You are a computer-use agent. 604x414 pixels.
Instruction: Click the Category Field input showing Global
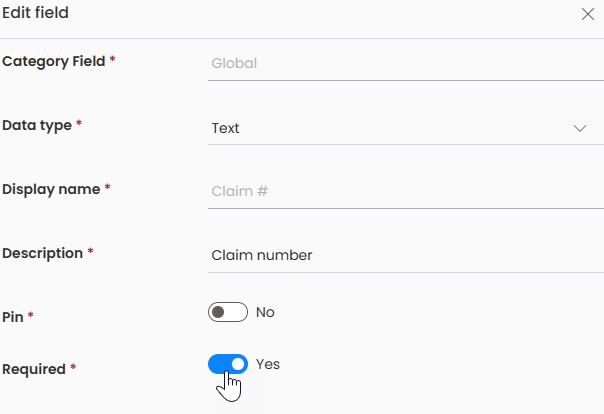(406, 64)
